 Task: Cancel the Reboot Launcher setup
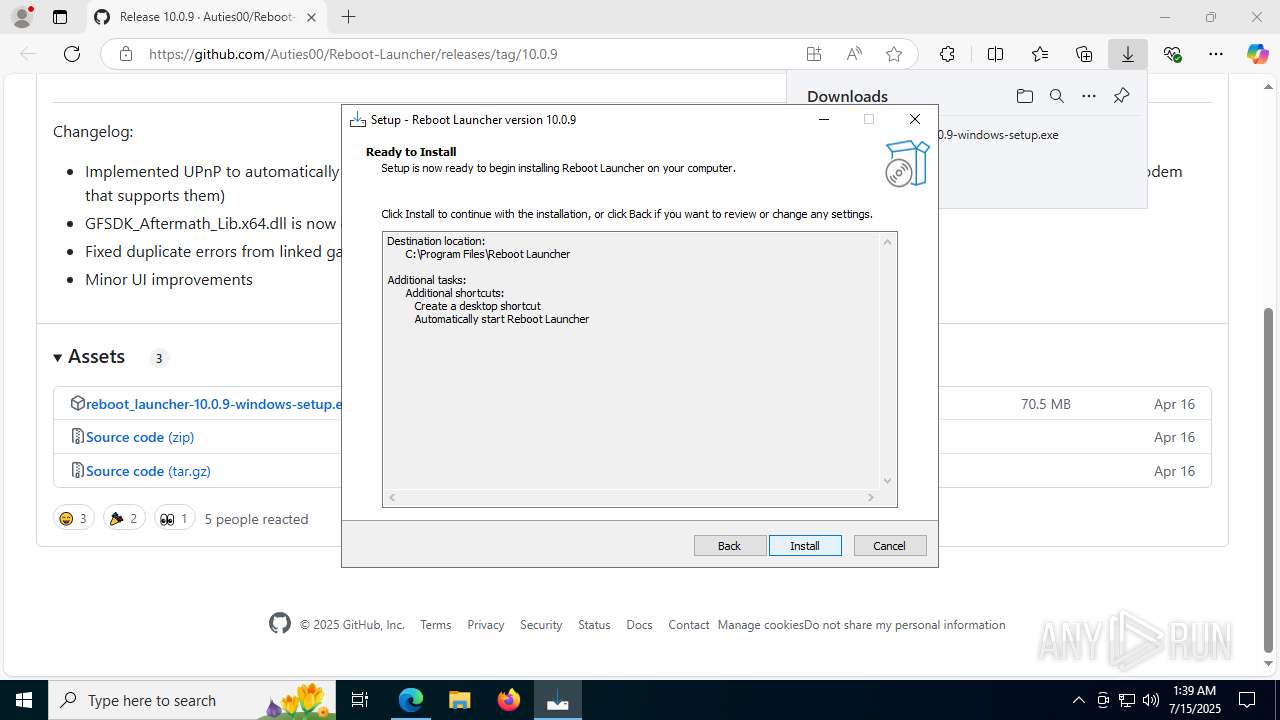[890, 545]
